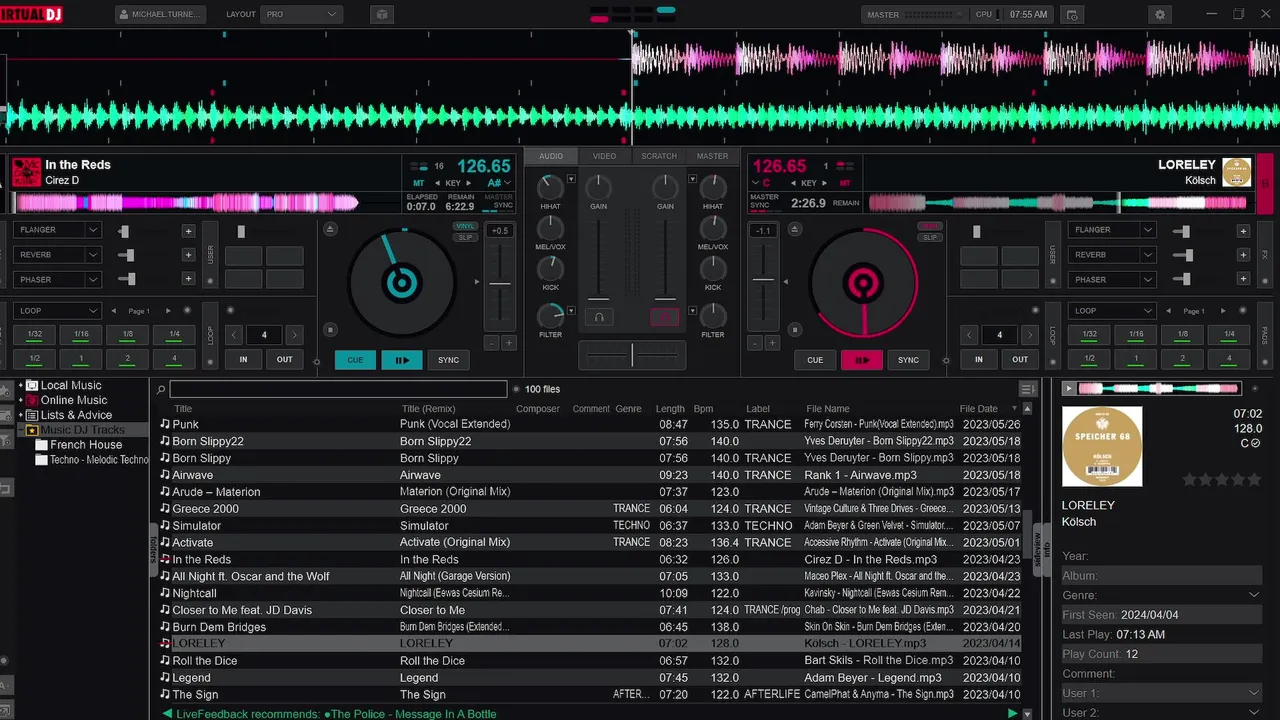Open browser options icon right of search
The width and height of the screenshot is (1280, 720).
click(x=1027, y=389)
